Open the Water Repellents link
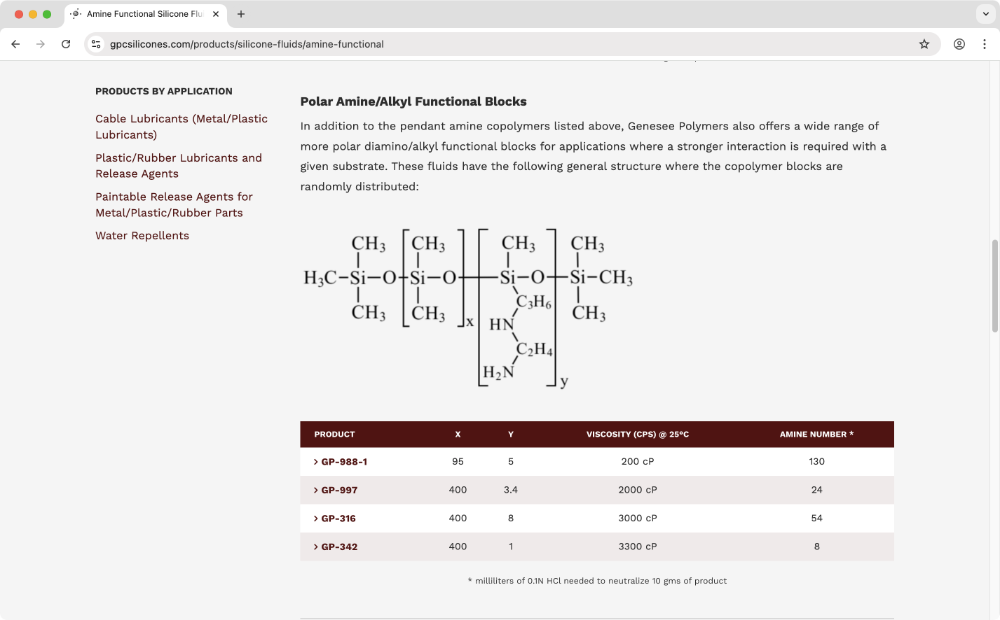Screen dimensions: 1000x620 click(x=142, y=236)
